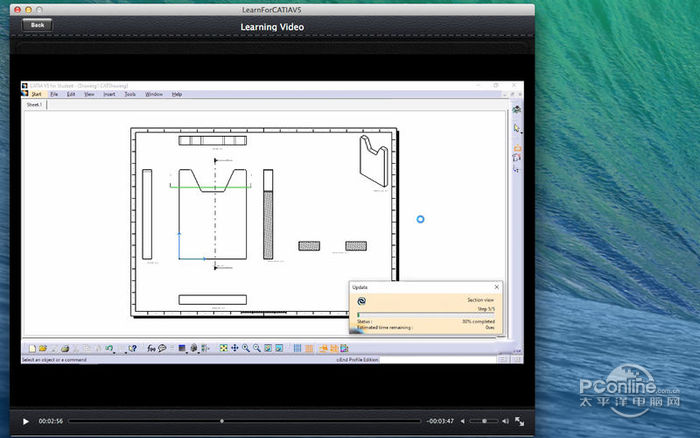Enter fullscreen with the expand arrows icon
The height and width of the screenshot is (438, 700).
(x=519, y=421)
